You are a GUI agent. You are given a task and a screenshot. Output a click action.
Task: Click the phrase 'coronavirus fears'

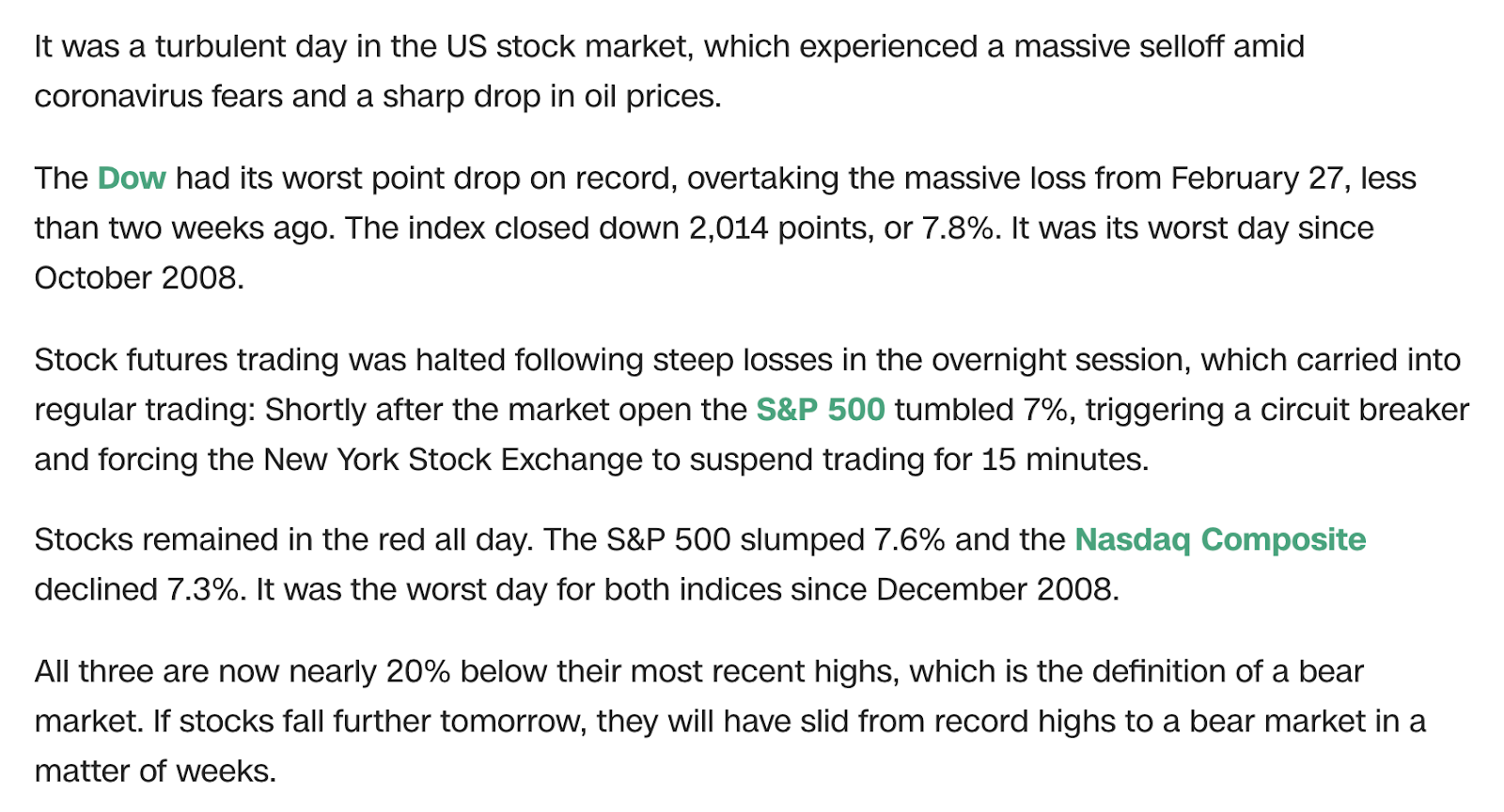click(159, 97)
